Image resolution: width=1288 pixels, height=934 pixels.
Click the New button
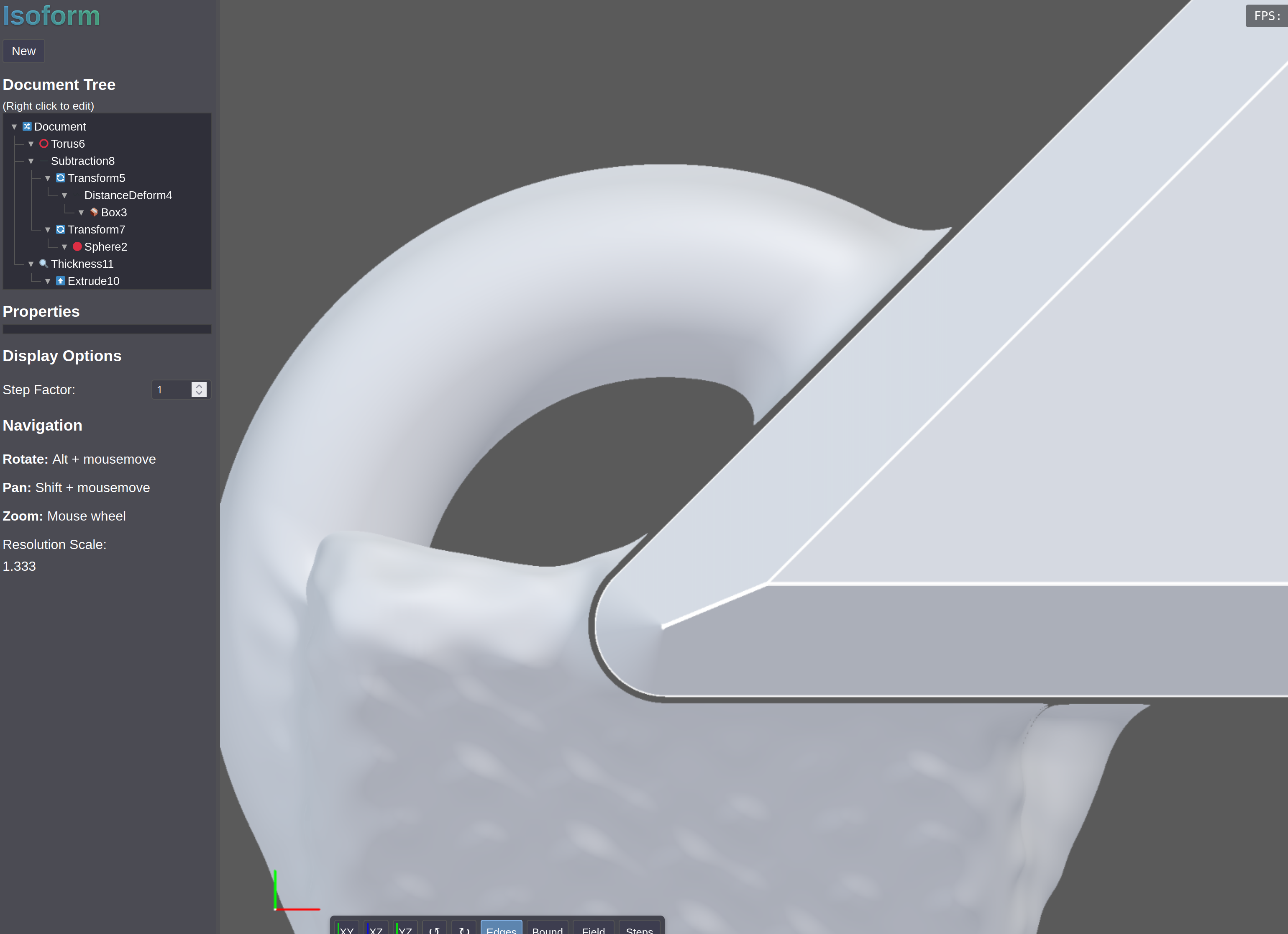tap(24, 51)
